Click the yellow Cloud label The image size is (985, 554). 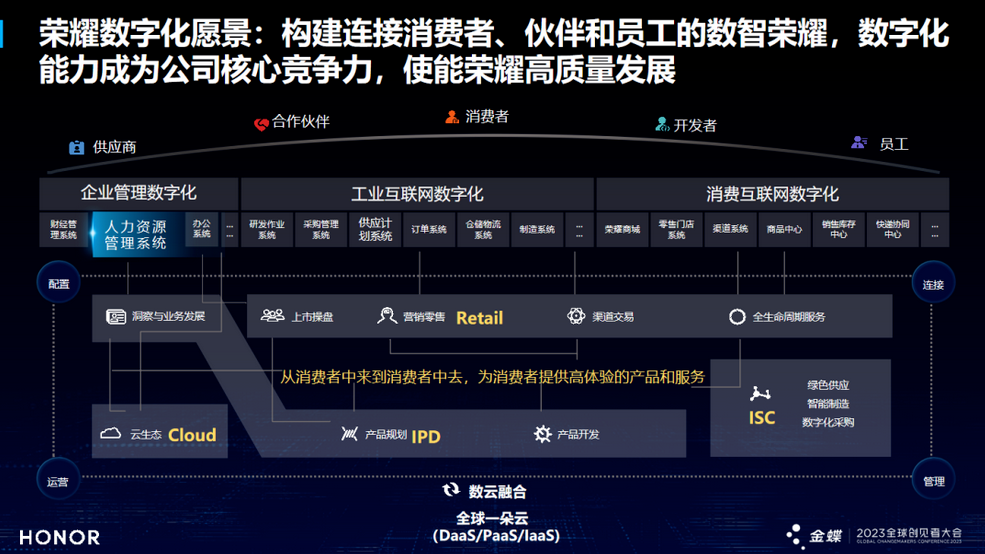point(192,435)
